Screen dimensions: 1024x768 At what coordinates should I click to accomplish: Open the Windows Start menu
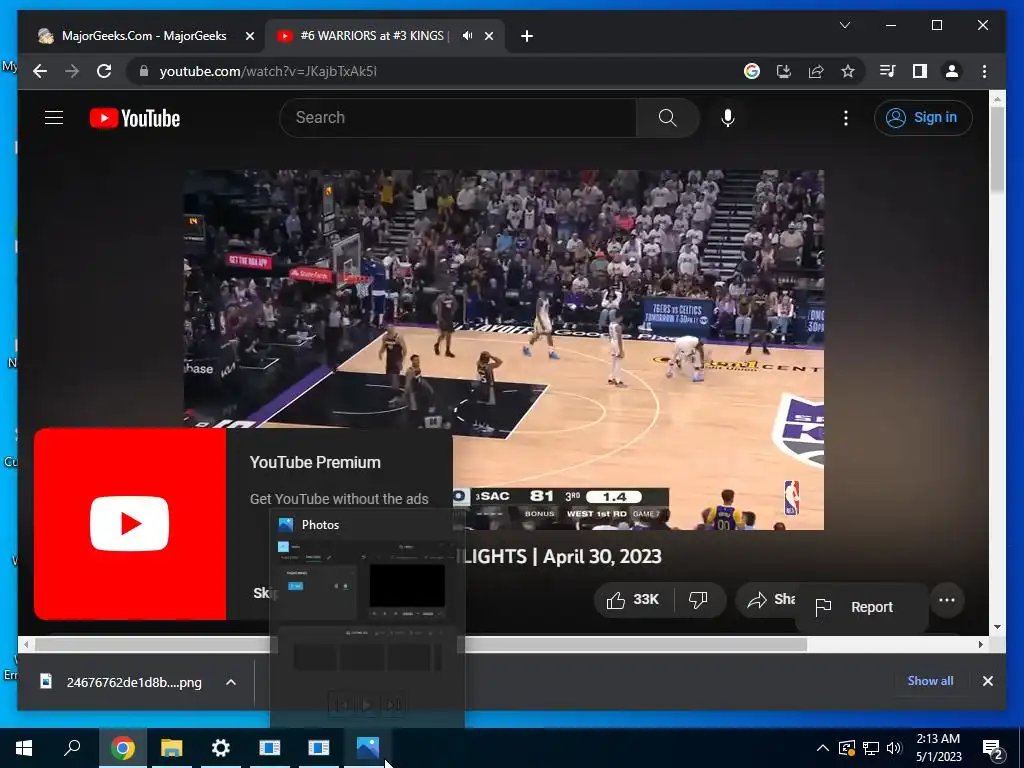coord(24,748)
